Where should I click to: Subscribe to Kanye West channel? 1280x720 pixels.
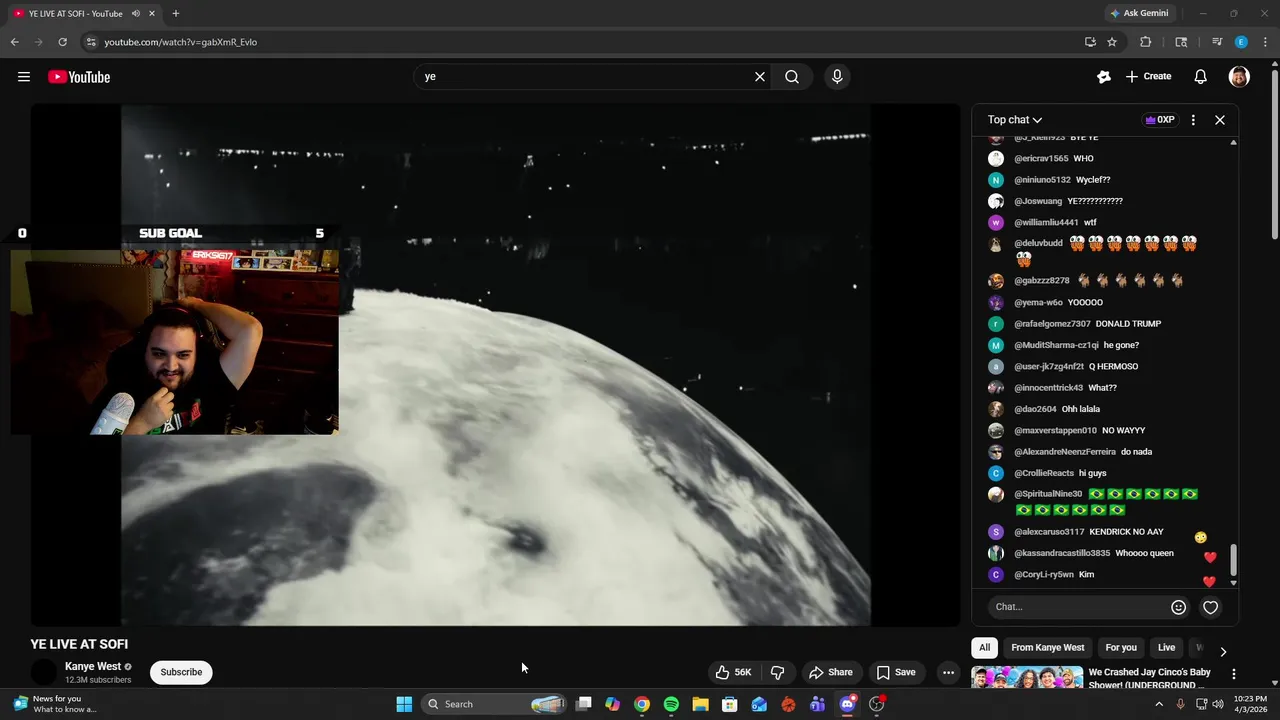[181, 672]
